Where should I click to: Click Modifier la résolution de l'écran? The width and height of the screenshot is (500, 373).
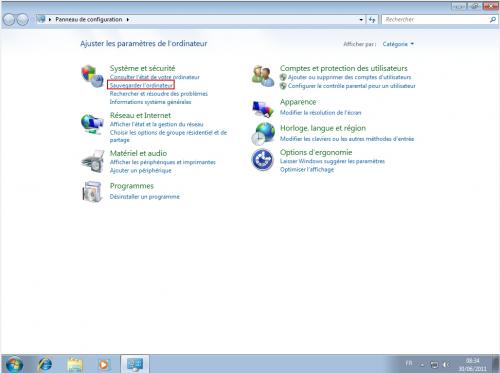(320, 113)
